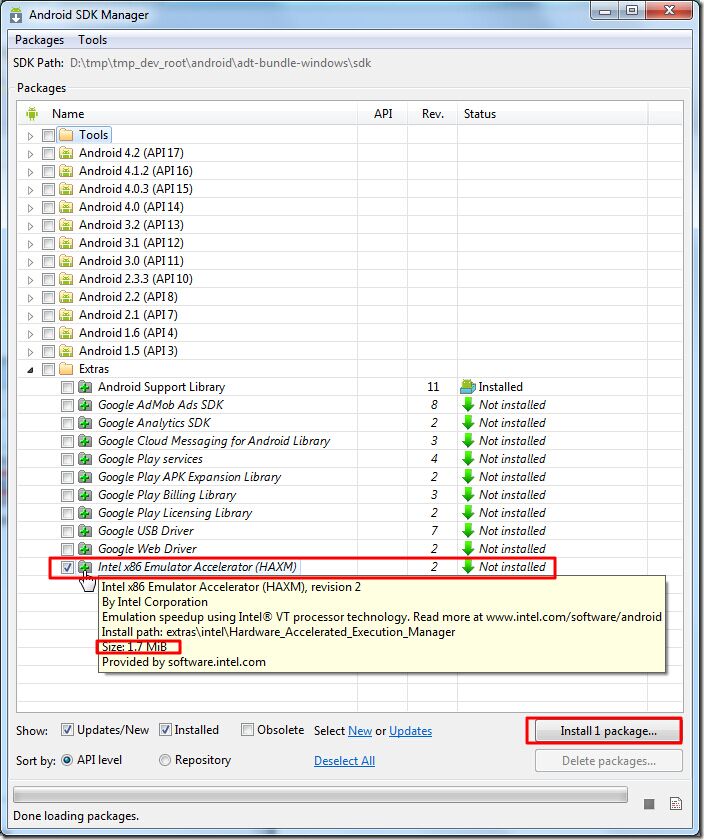704x840 pixels.
Task: Expand the Android 1.6 (API 4) node
Action: (31, 334)
